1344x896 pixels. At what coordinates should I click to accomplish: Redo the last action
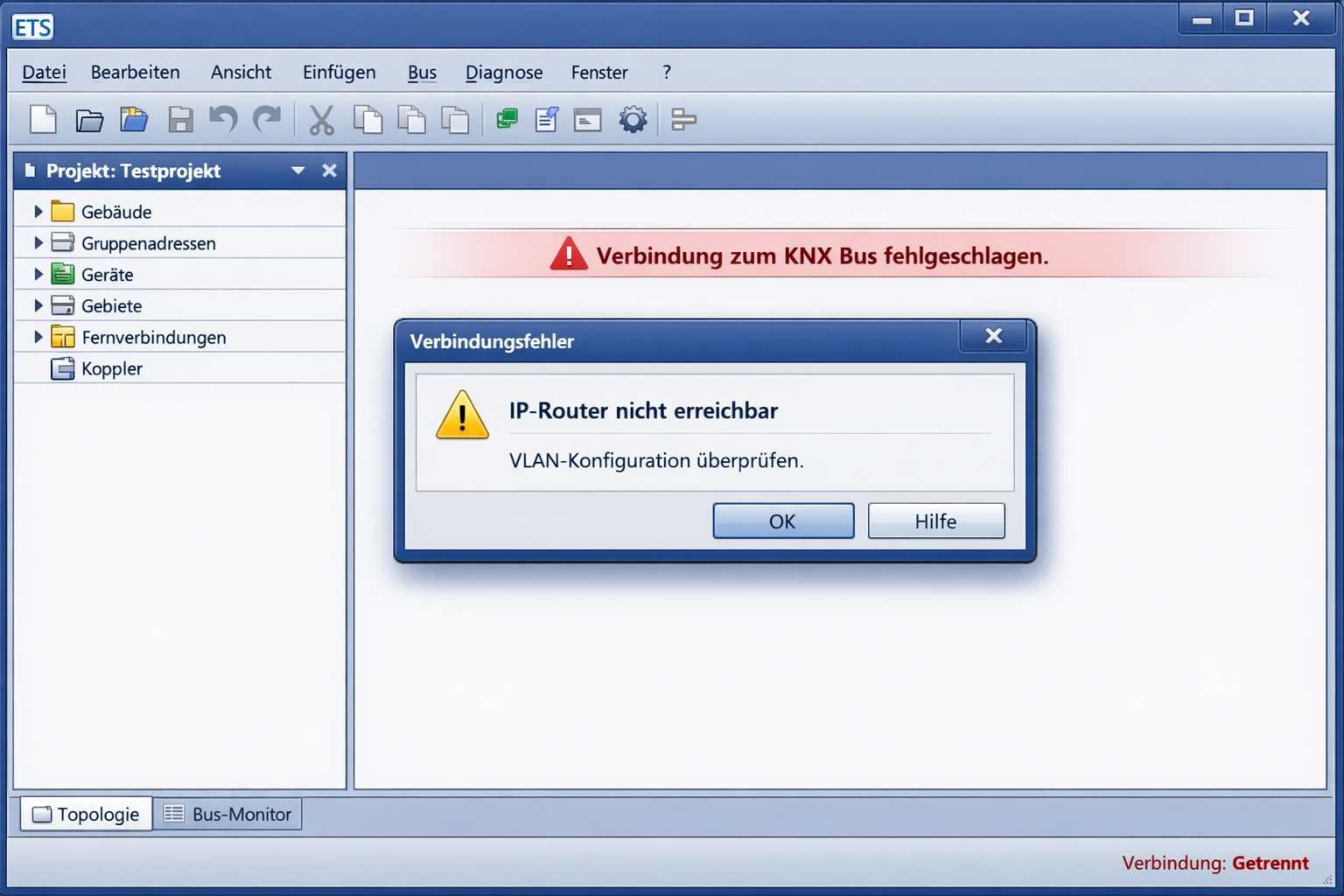(x=267, y=119)
